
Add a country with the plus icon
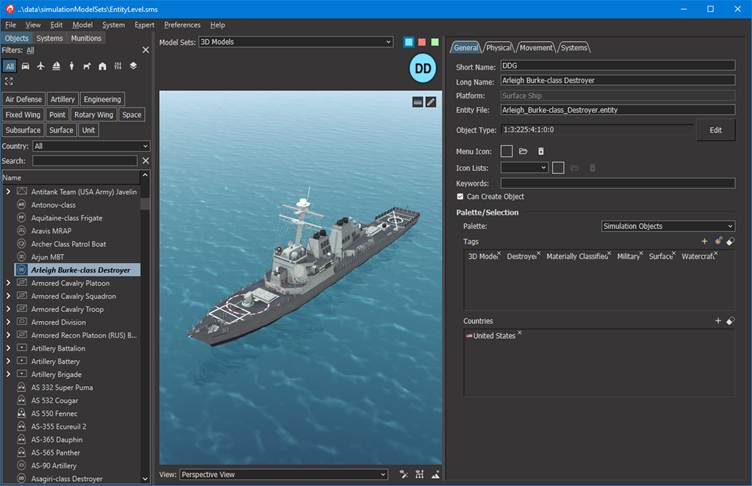click(717, 321)
